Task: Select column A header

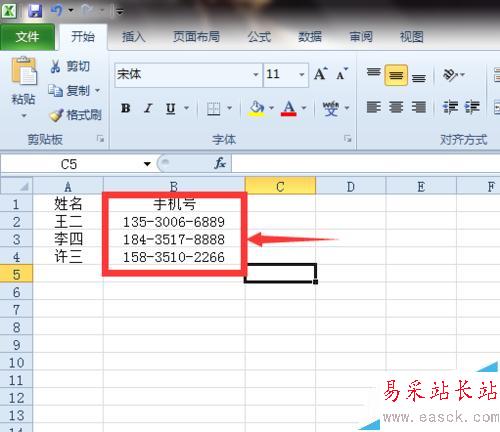Action: [x=68, y=187]
